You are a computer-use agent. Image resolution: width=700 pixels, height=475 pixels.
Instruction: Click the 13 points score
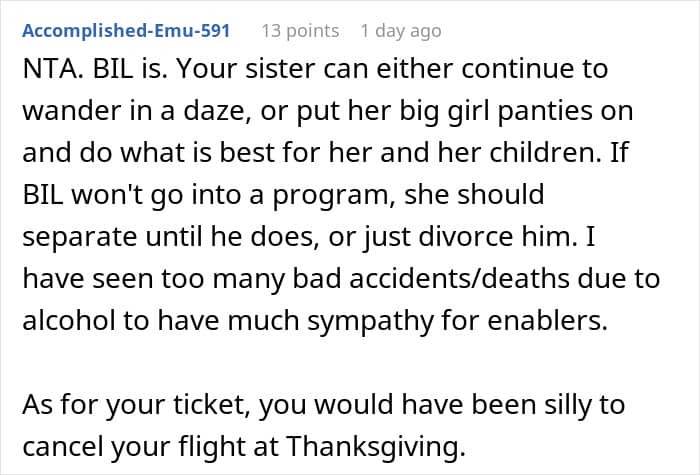[x=300, y=31]
